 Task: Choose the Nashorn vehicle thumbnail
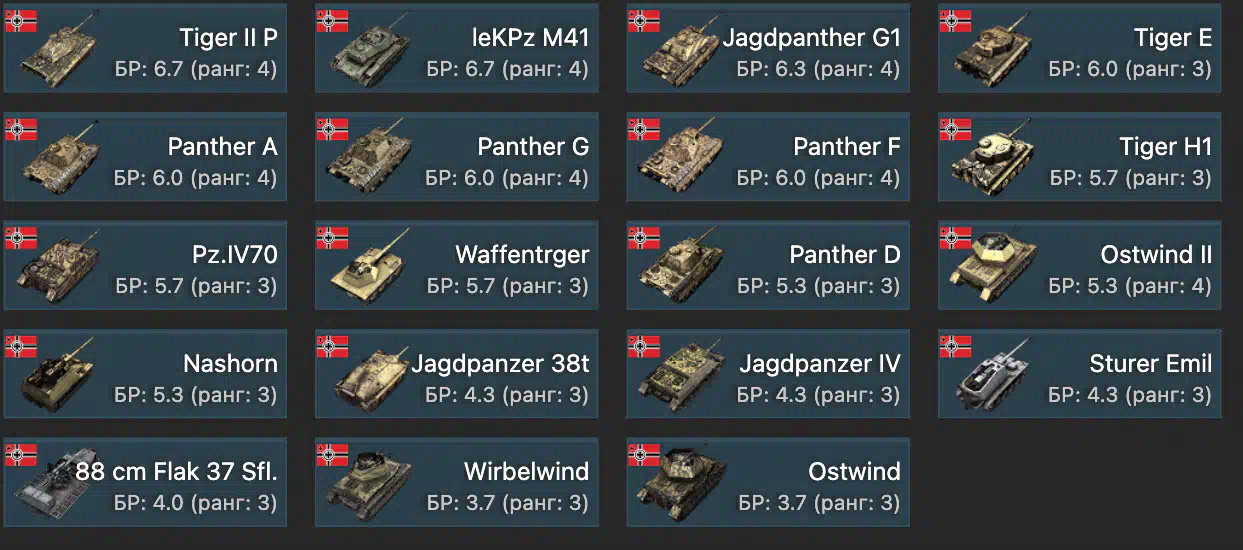60,375
